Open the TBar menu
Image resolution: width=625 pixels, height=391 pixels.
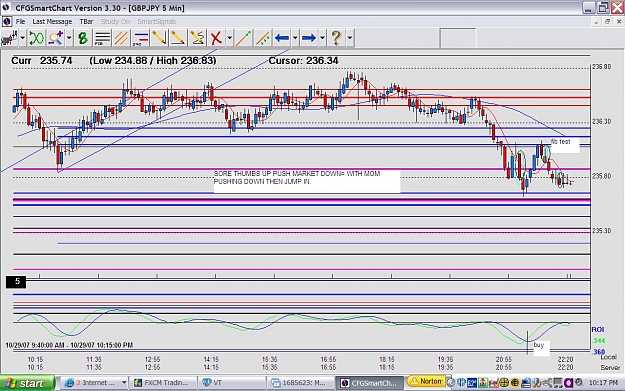point(86,22)
